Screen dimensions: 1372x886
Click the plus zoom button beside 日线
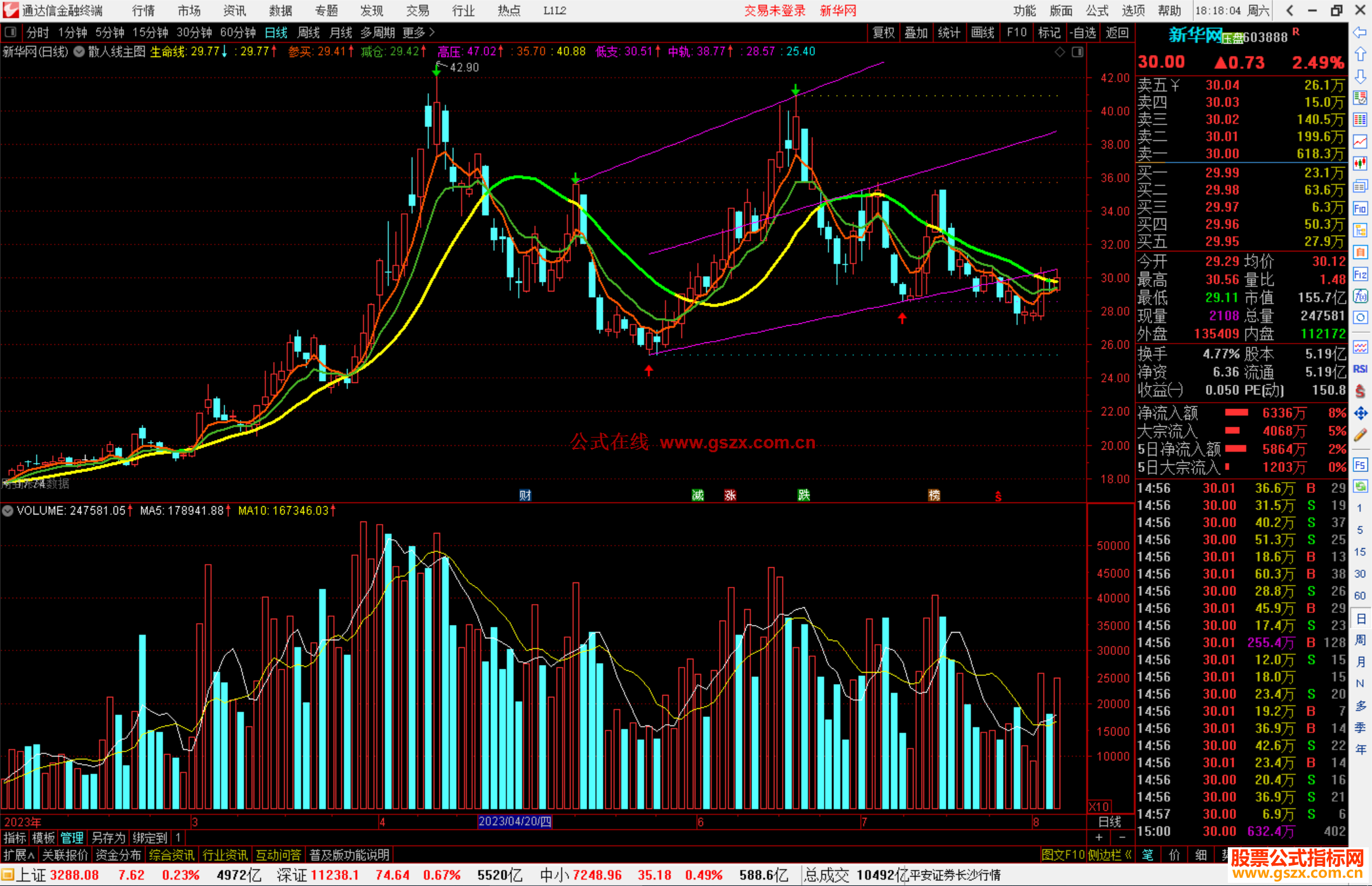[x=1100, y=838]
